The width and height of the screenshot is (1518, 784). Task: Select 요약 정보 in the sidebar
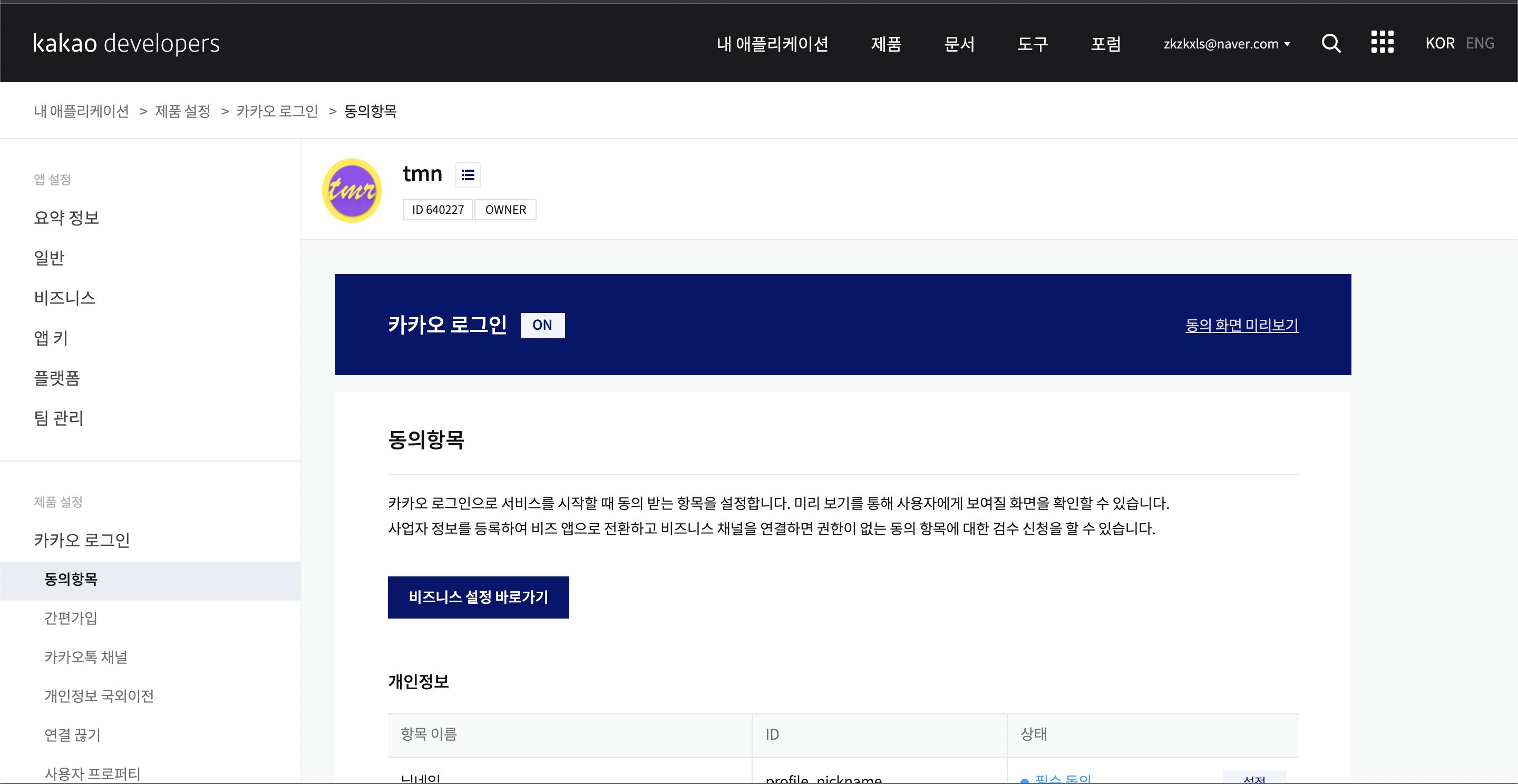point(66,218)
